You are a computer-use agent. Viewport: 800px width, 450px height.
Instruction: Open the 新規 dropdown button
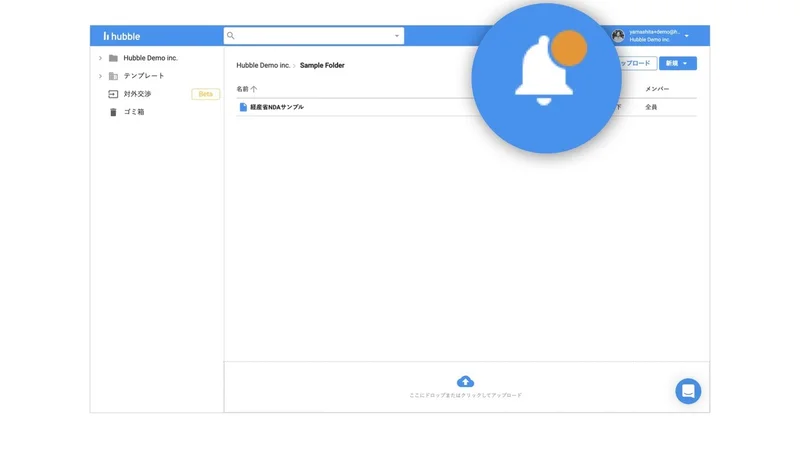point(678,63)
